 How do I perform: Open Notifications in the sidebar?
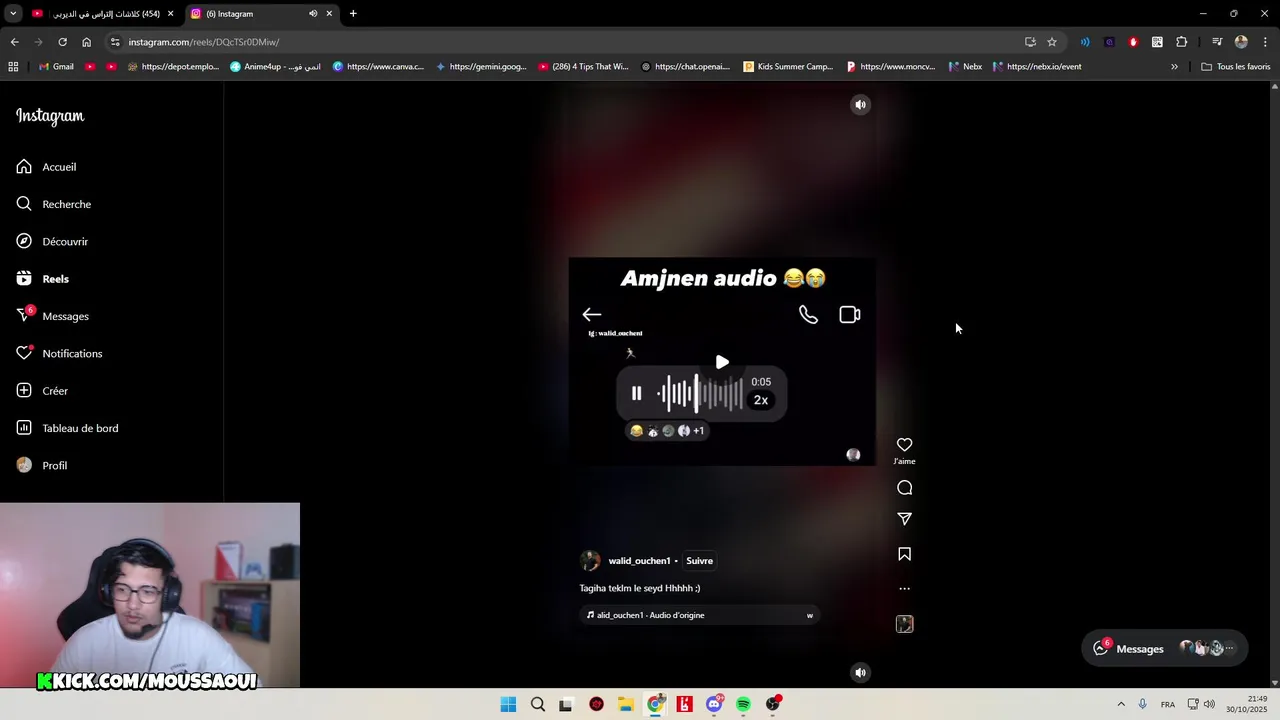click(59, 353)
